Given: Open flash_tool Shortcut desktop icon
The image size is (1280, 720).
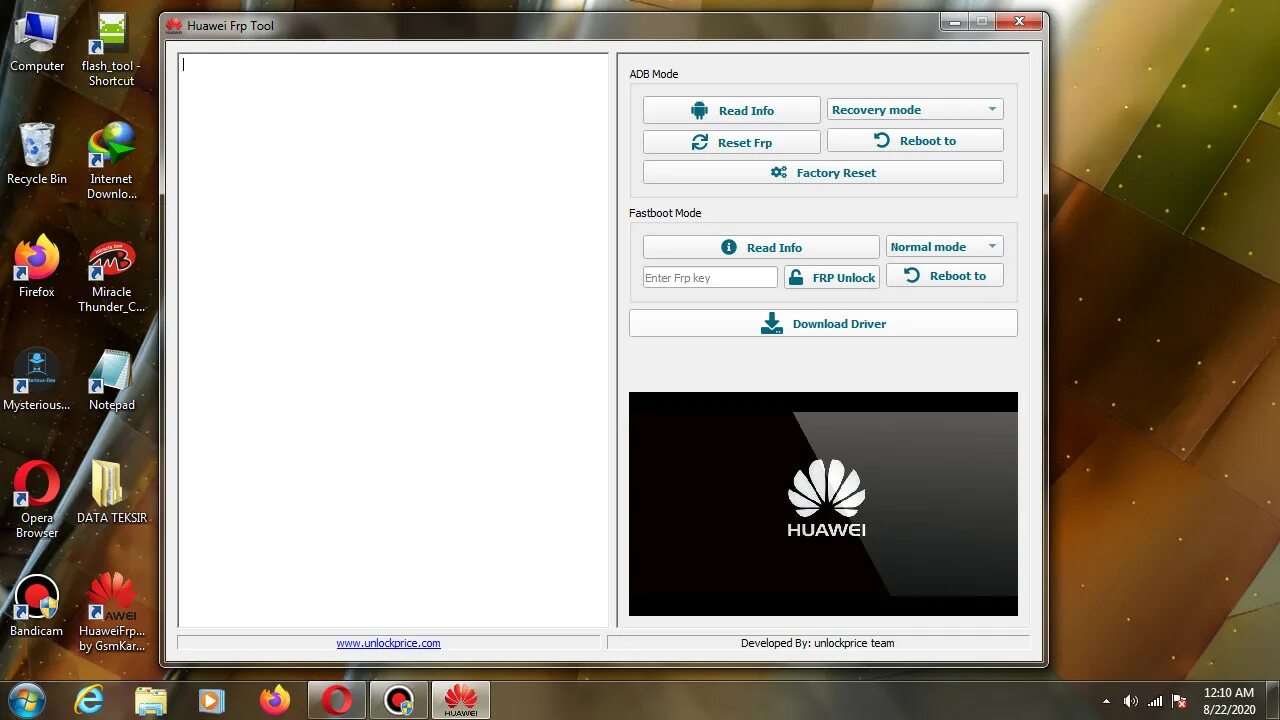Looking at the screenshot, I should (x=111, y=50).
